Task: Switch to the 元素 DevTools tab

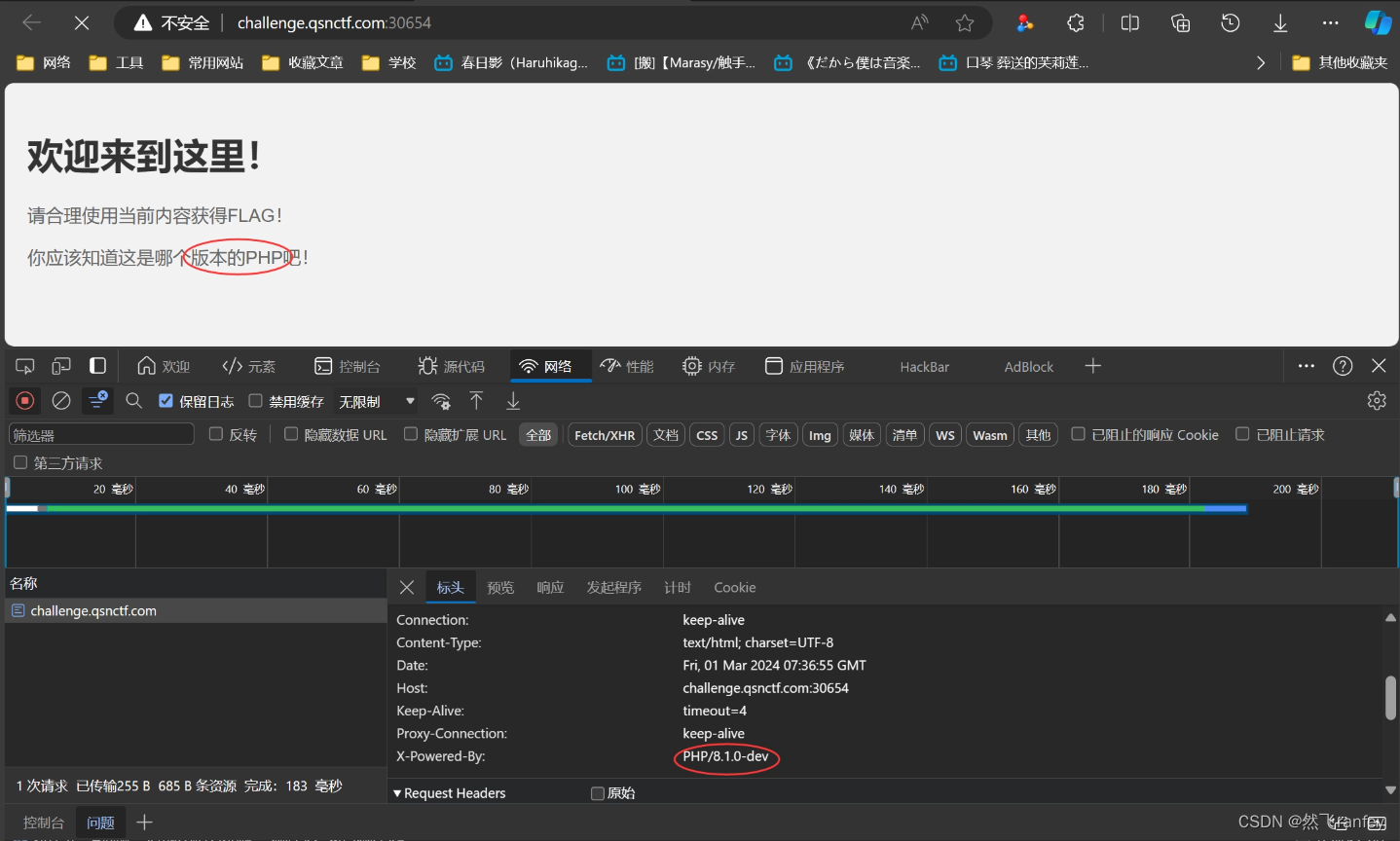Action: pos(249,366)
